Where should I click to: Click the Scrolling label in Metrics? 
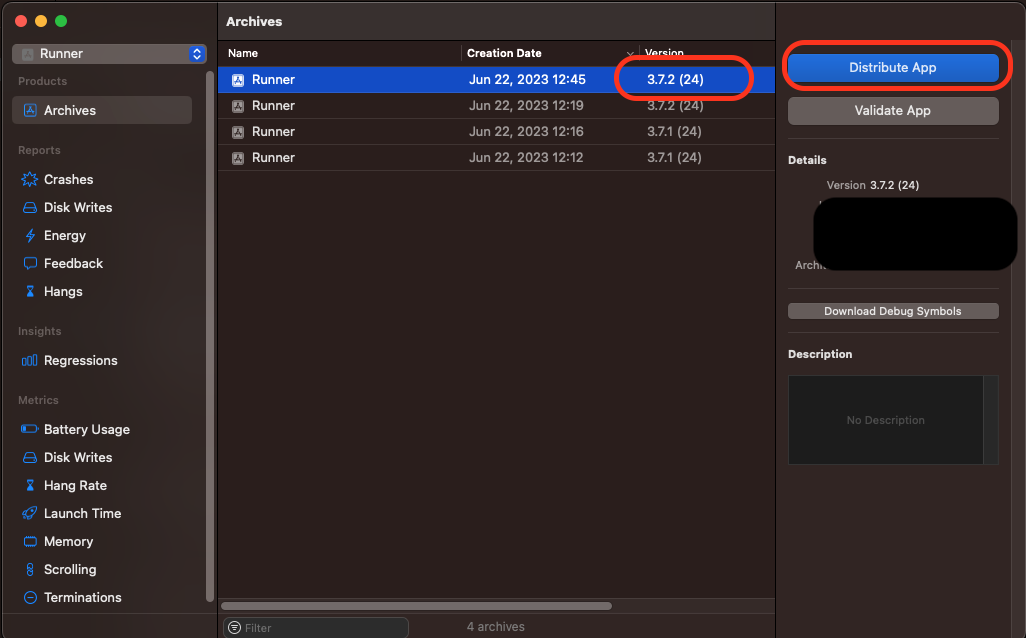tap(70, 569)
